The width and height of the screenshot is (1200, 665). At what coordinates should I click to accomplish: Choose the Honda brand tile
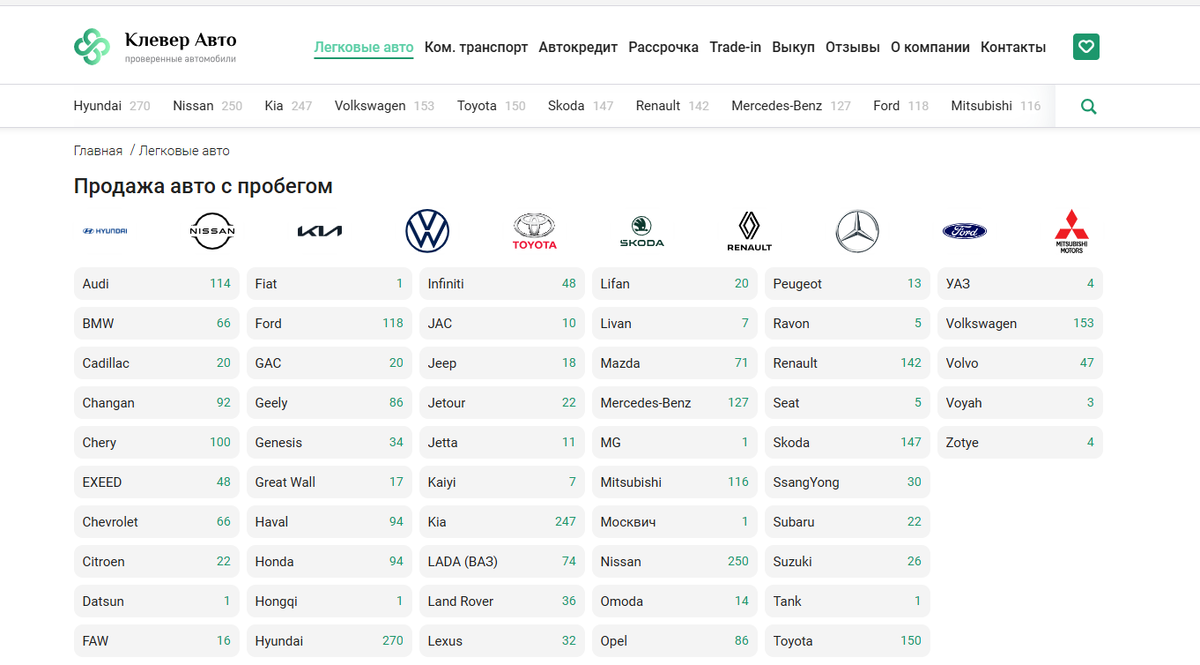[x=329, y=562]
